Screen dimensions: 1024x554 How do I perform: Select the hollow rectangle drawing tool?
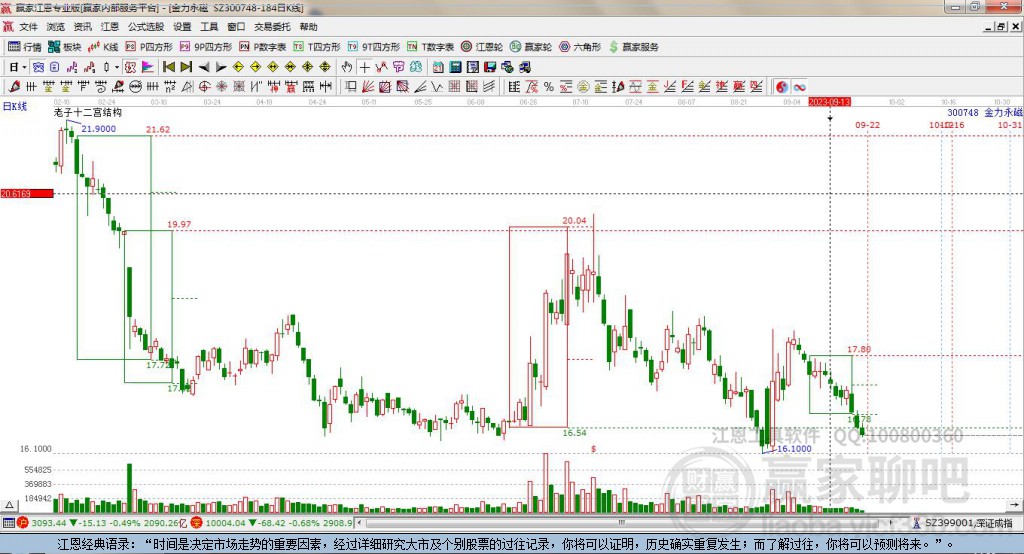click(x=351, y=86)
